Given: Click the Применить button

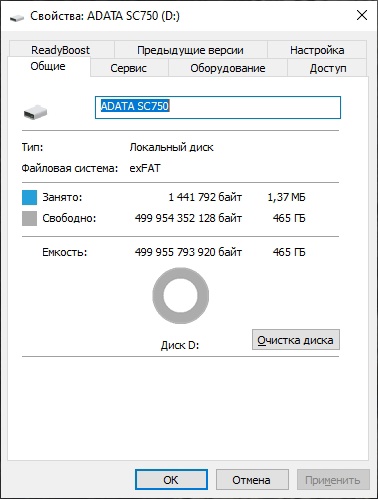Looking at the screenshot, I should click(333, 480).
